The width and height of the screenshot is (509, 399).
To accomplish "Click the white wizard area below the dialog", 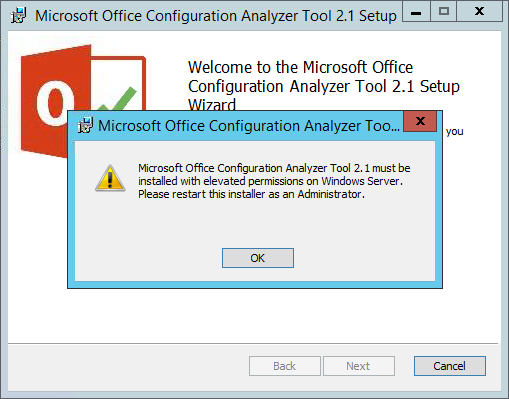I will coord(254,315).
